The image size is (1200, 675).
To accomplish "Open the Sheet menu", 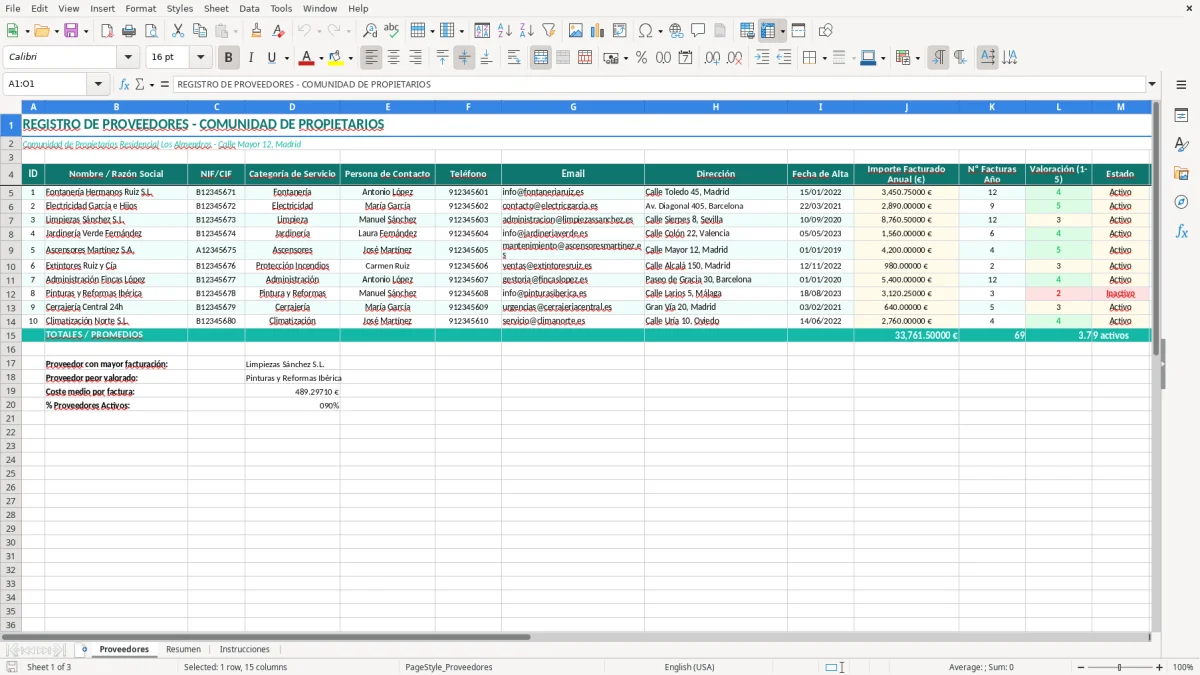I will [x=216, y=8].
